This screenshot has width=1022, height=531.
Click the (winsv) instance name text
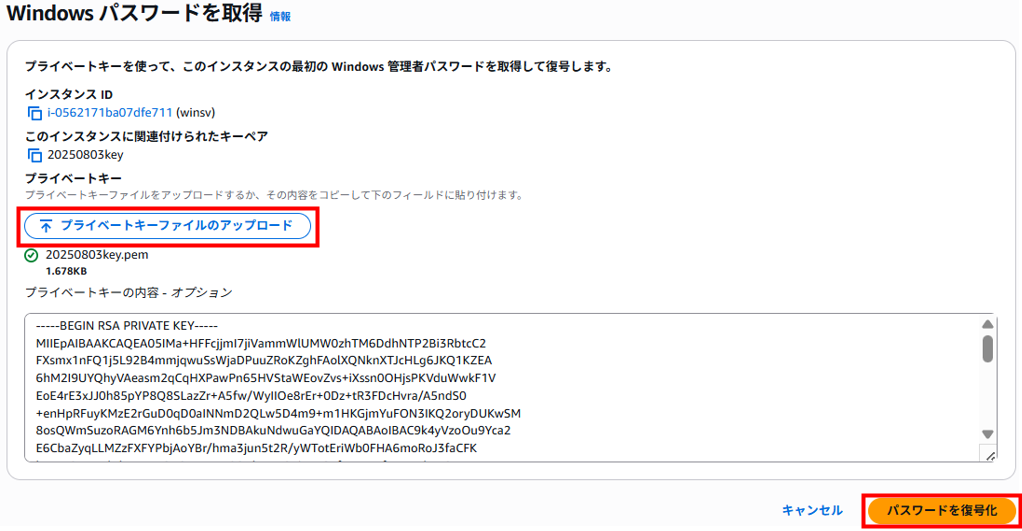(x=196, y=113)
